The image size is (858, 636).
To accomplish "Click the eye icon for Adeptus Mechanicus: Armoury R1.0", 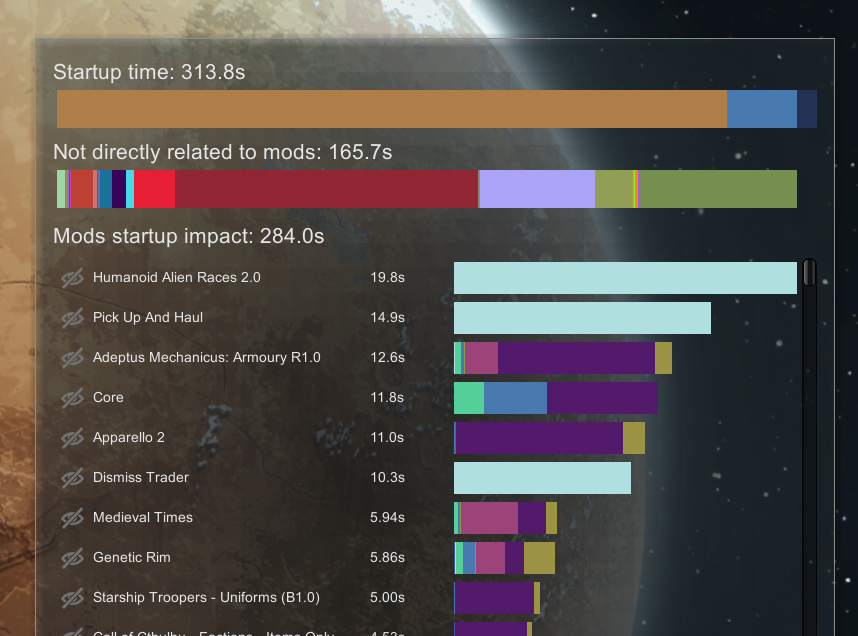I will (x=72, y=358).
